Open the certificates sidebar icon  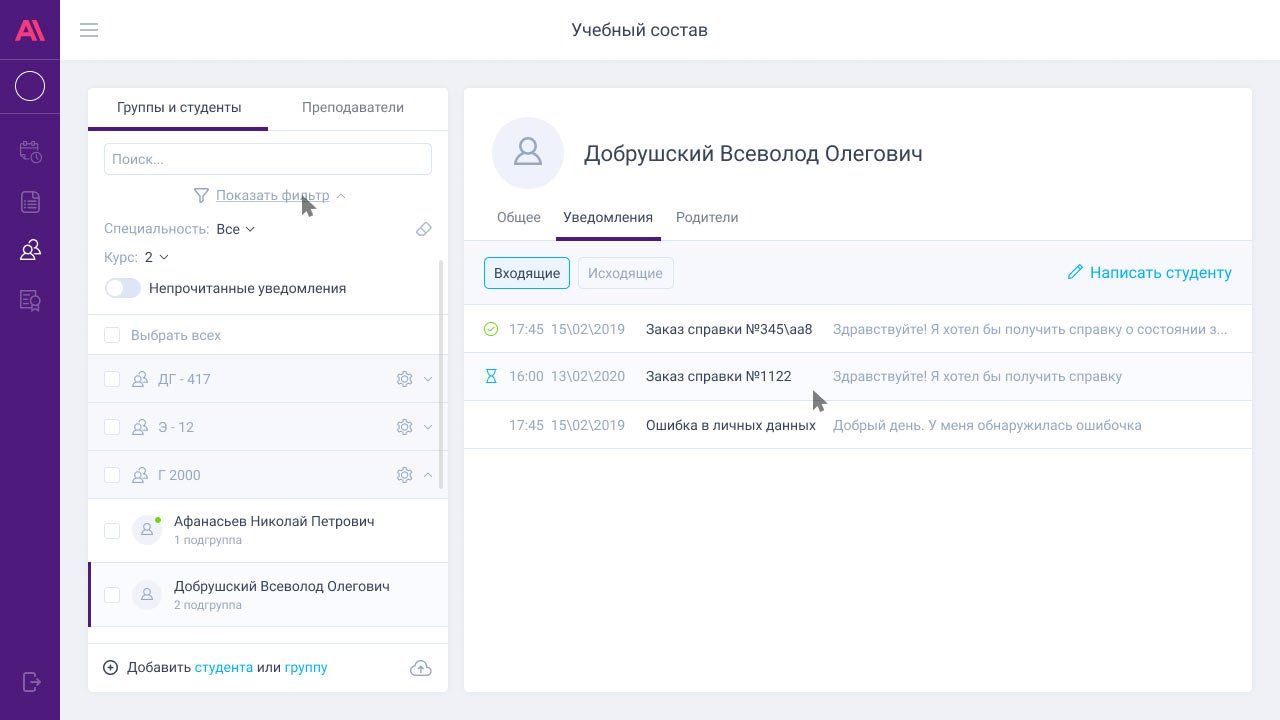pyautogui.click(x=30, y=300)
